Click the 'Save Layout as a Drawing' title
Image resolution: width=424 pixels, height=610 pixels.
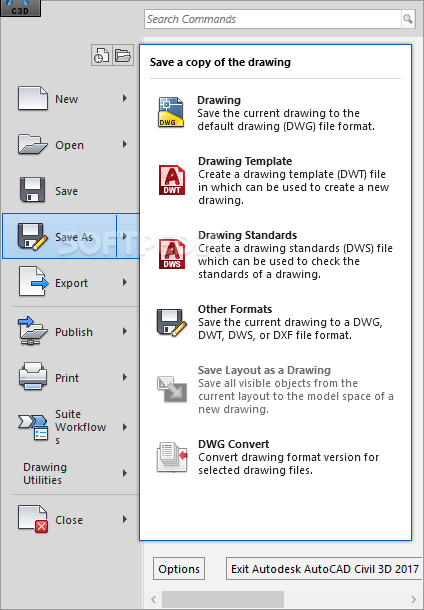pyautogui.click(x=264, y=370)
